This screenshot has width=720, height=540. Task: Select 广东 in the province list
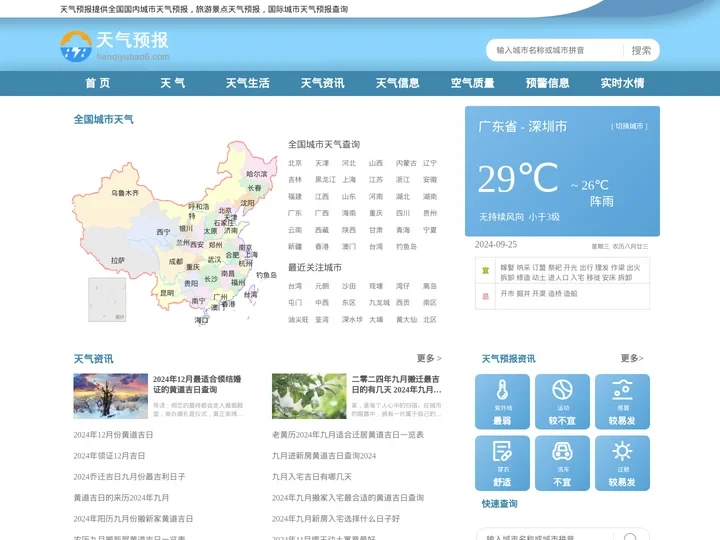point(295,213)
